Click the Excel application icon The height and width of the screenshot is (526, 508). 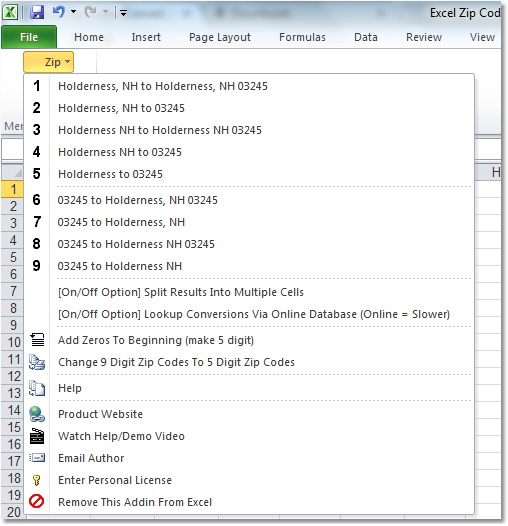click(x=10, y=13)
